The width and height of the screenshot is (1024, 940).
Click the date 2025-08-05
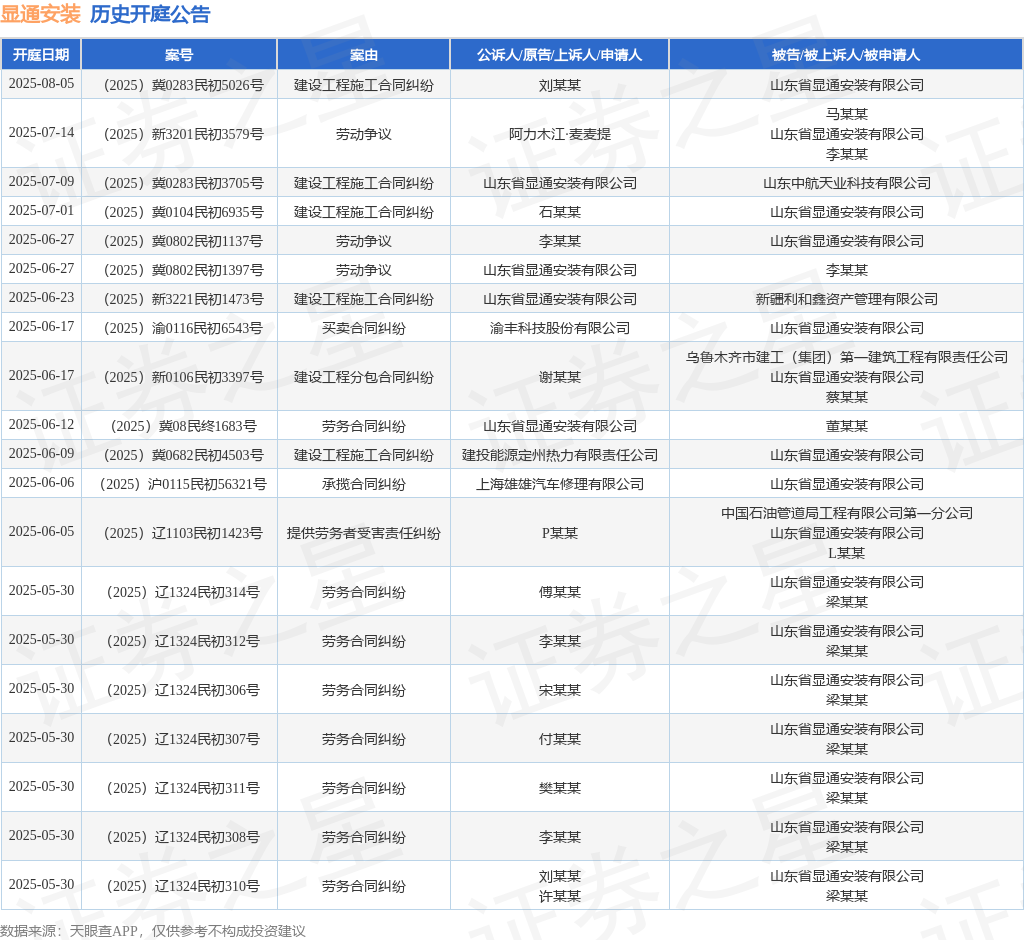click(x=41, y=84)
